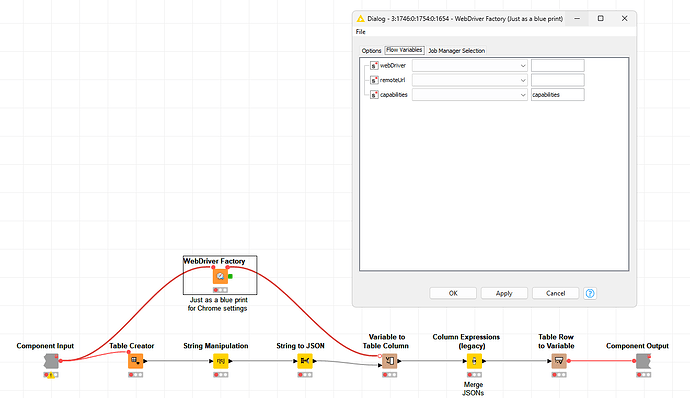
Task: Select the String to JSON node
Action: (x=305, y=361)
